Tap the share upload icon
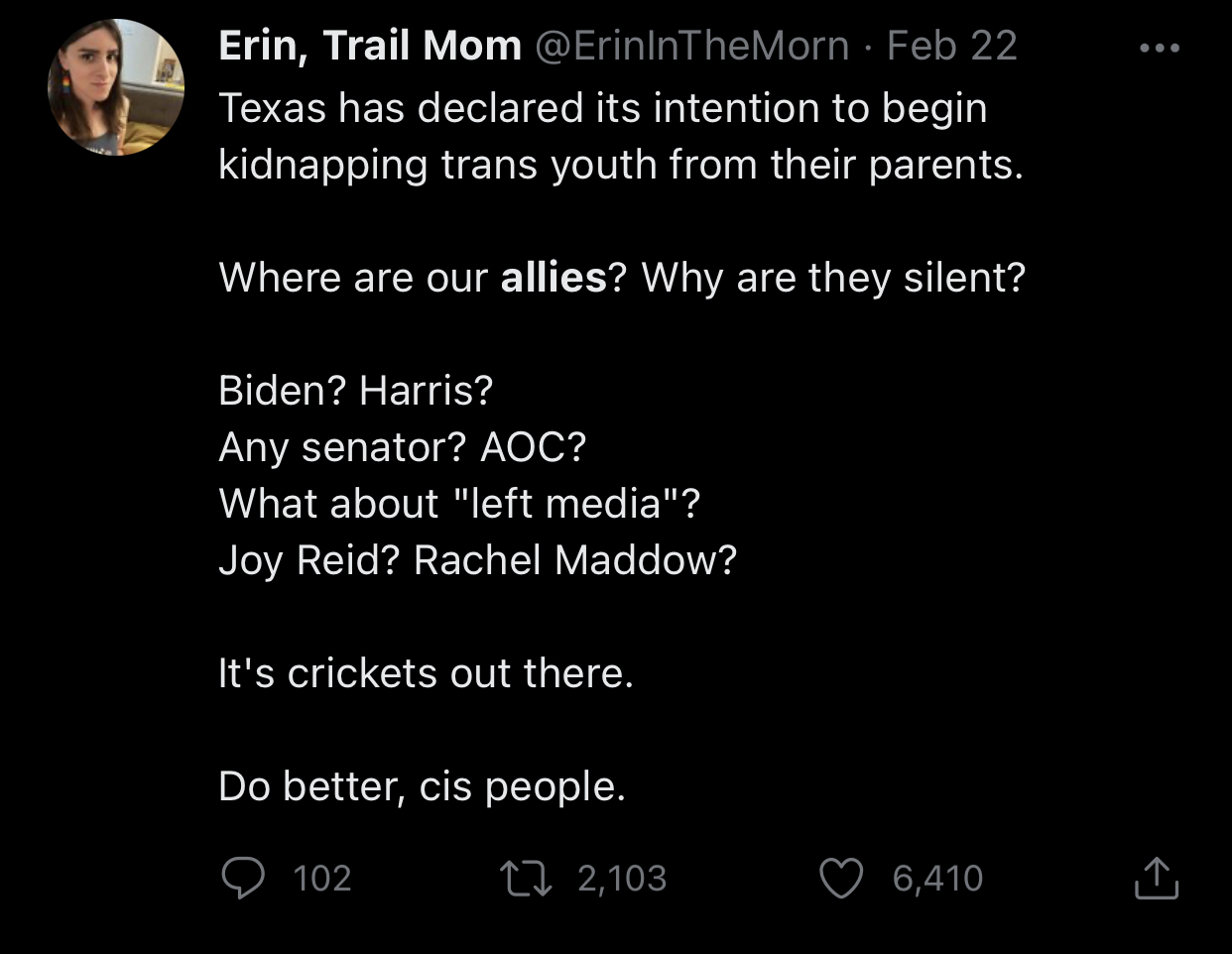The image size is (1232, 954). pos(1156,878)
